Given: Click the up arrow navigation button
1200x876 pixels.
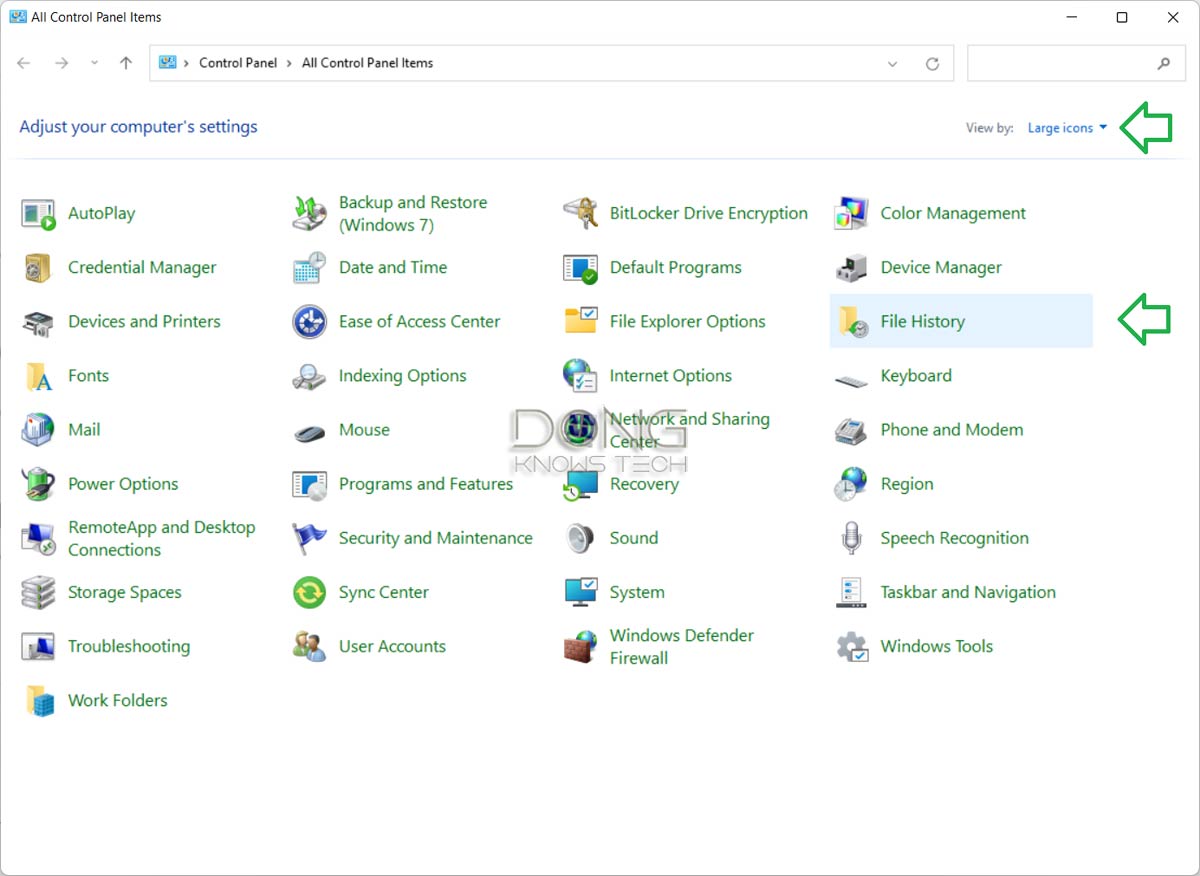Looking at the screenshot, I should 123,62.
